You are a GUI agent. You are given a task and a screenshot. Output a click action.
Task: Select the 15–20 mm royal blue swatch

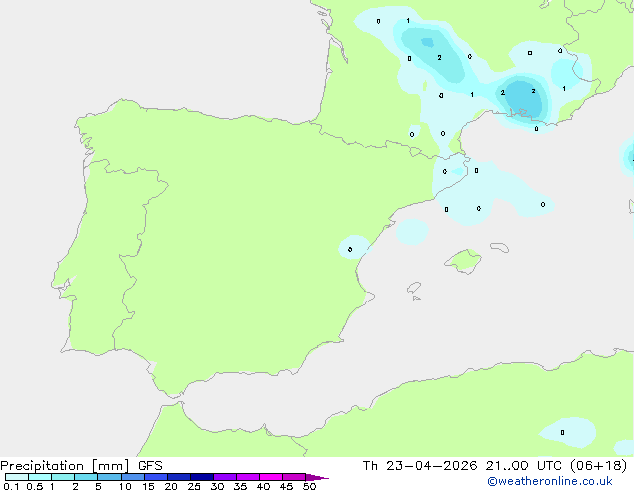coord(155,477)
